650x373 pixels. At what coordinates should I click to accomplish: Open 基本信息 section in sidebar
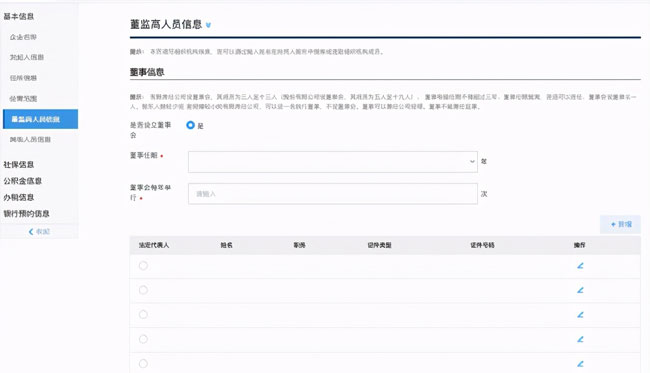pyautogui.click(x=19, y=16)
